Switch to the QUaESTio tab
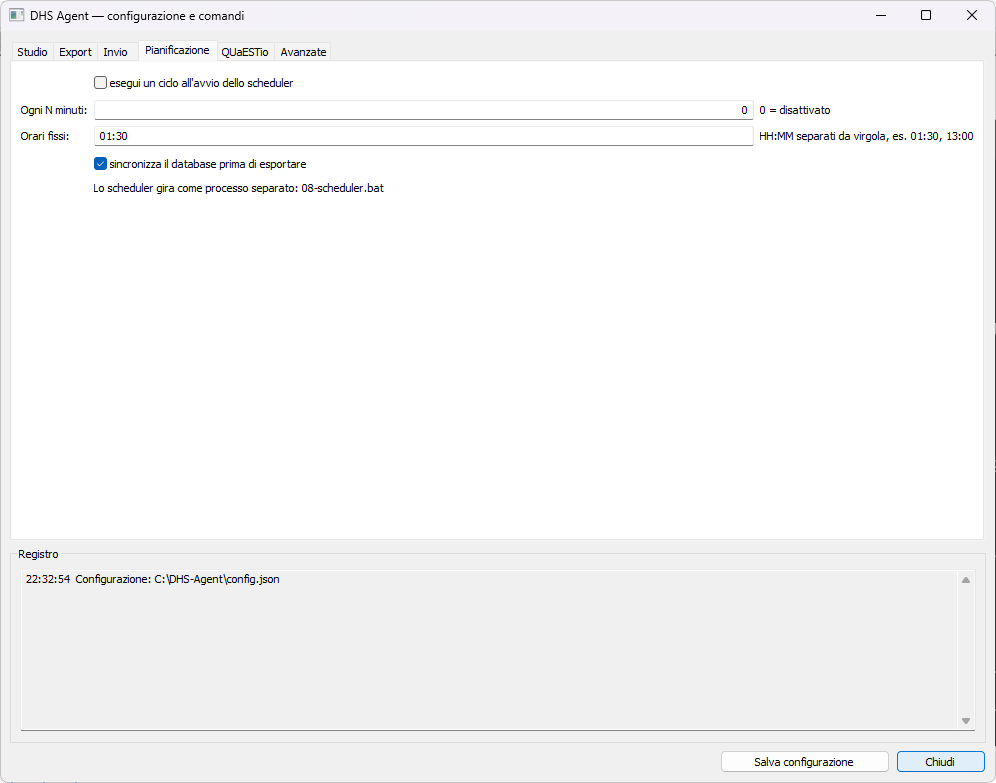This screenshot has height=783, width=996. (x=245, y=52)
